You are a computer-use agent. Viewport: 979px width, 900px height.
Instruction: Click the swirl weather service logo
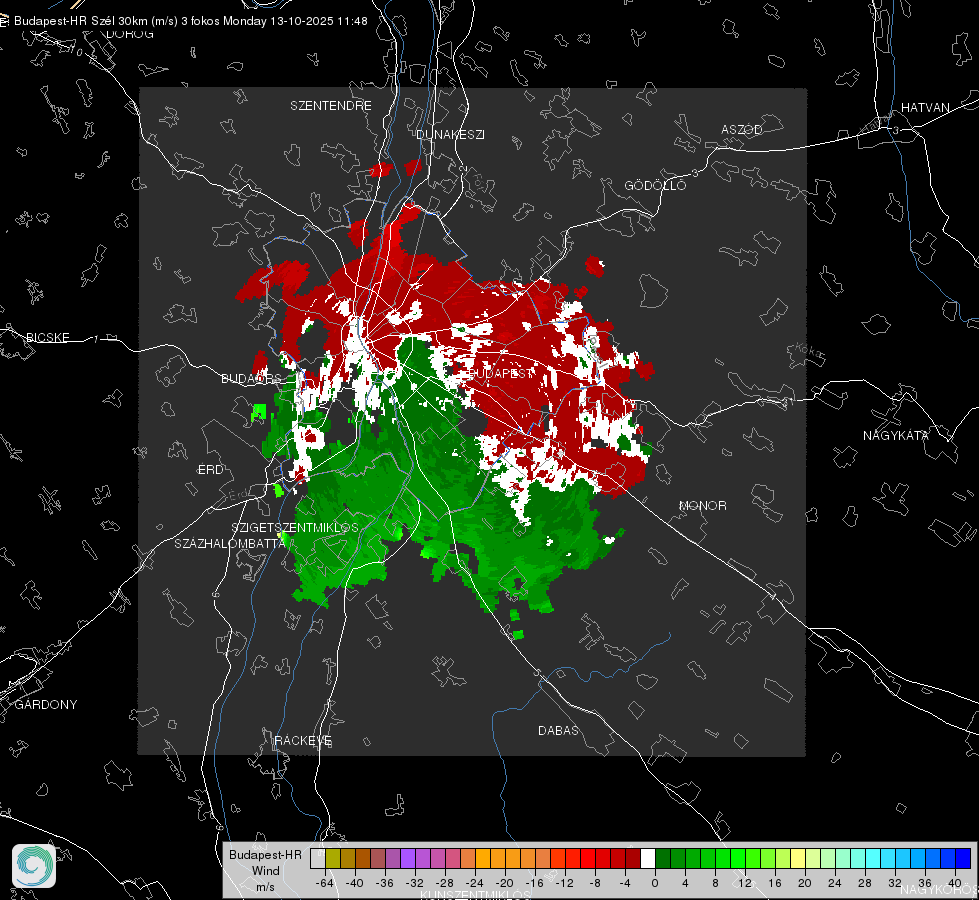pos(34,866)
